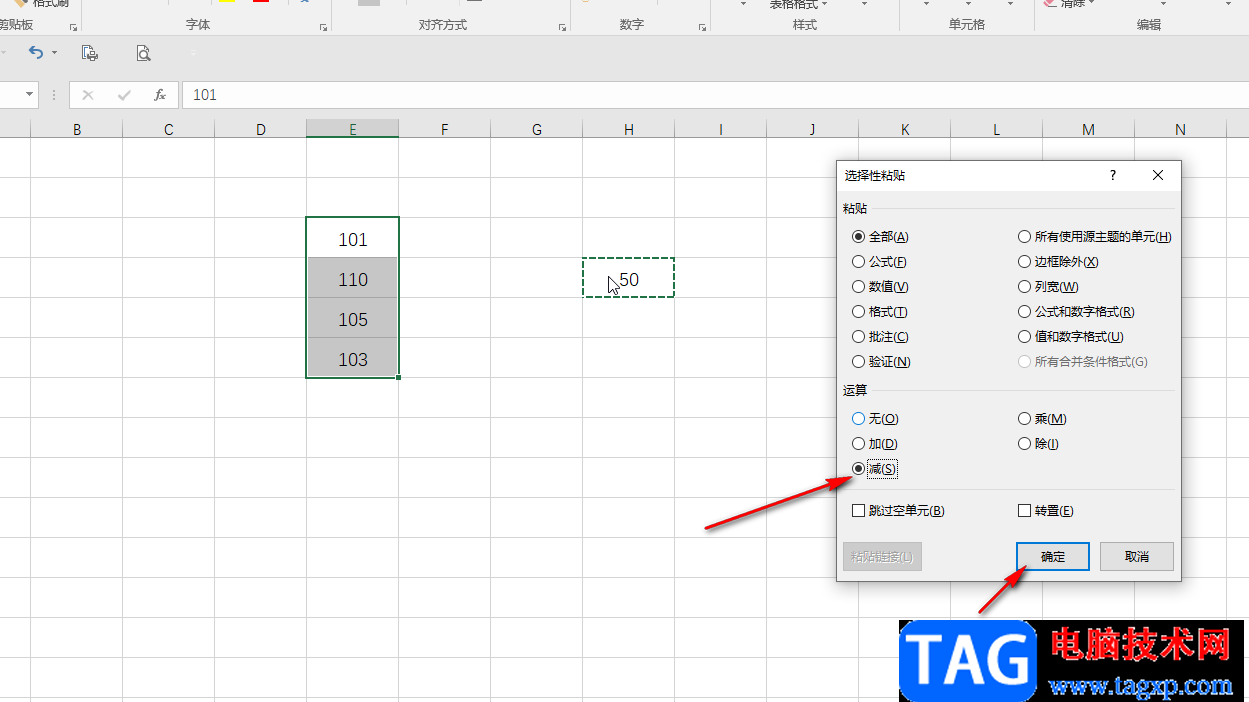Select the 边框除外(X) paste option
Screen dimensions: 1249x702
(x=1058, y=262)
